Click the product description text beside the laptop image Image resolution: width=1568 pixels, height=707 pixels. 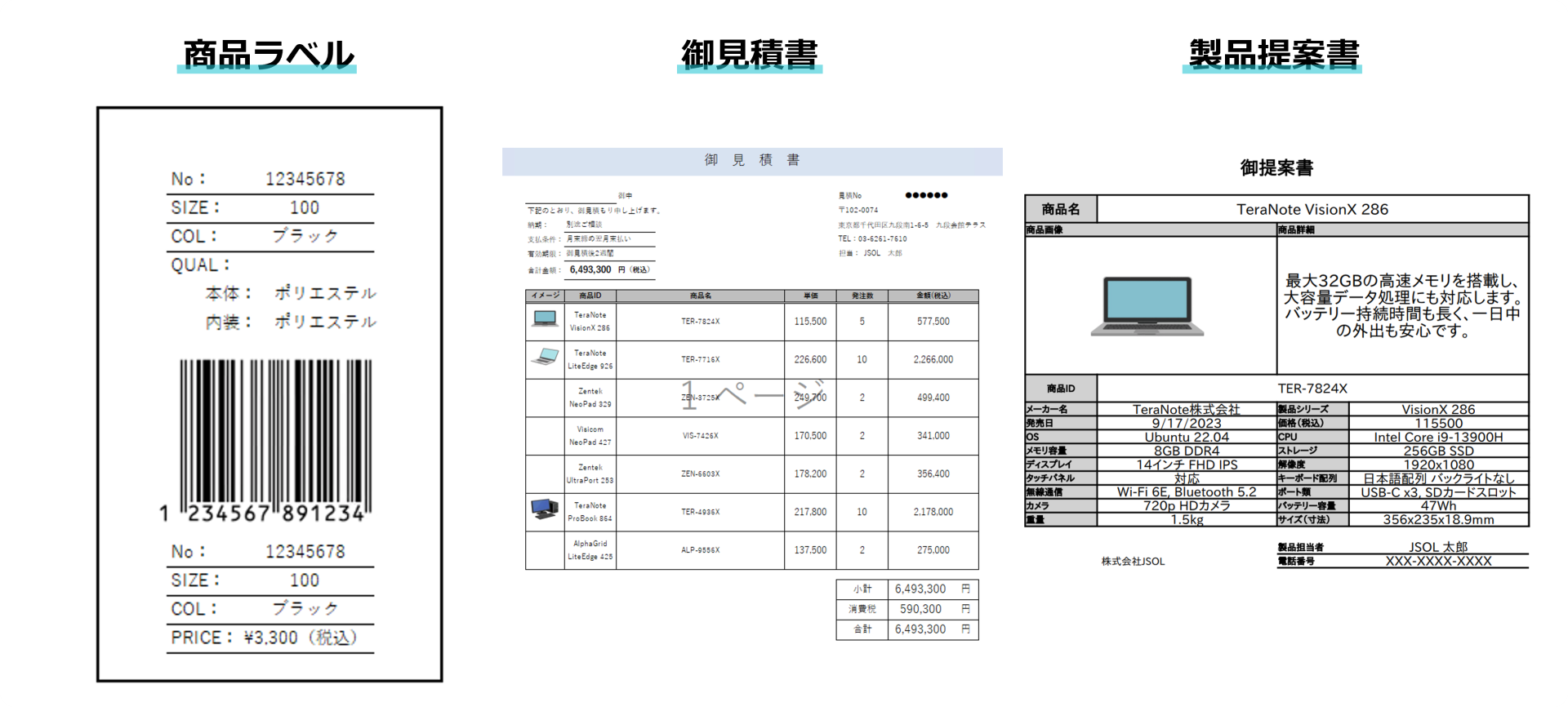1401,306
